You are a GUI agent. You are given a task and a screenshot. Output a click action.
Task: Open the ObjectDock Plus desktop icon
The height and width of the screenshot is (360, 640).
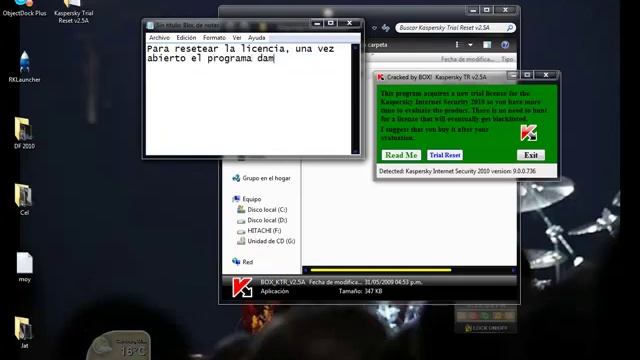pos(24,8)
